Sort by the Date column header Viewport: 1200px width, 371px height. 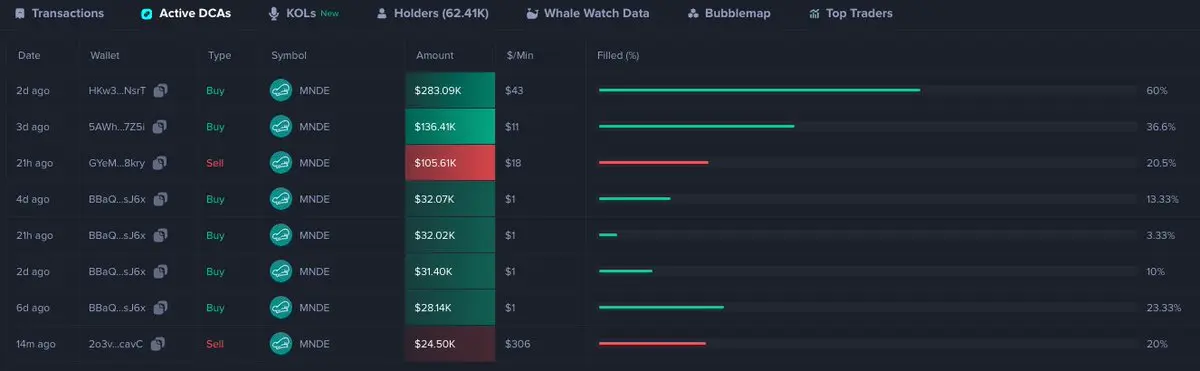click(29, 55)
